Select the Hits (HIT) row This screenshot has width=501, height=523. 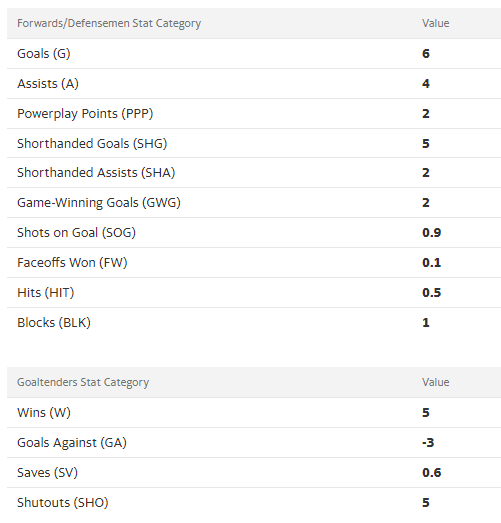tap(254, 293)
